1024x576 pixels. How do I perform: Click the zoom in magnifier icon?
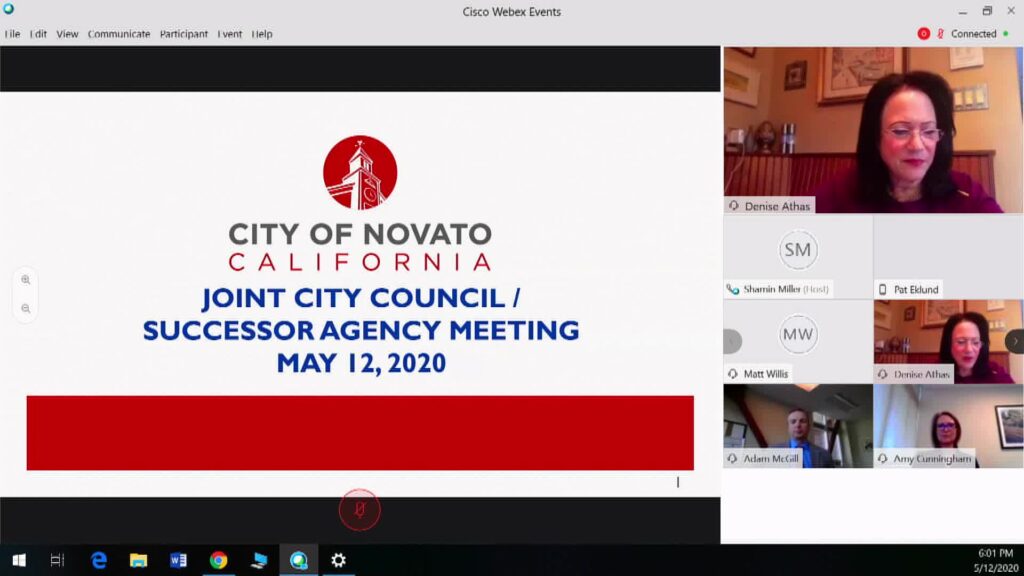(x=26, y=280)
